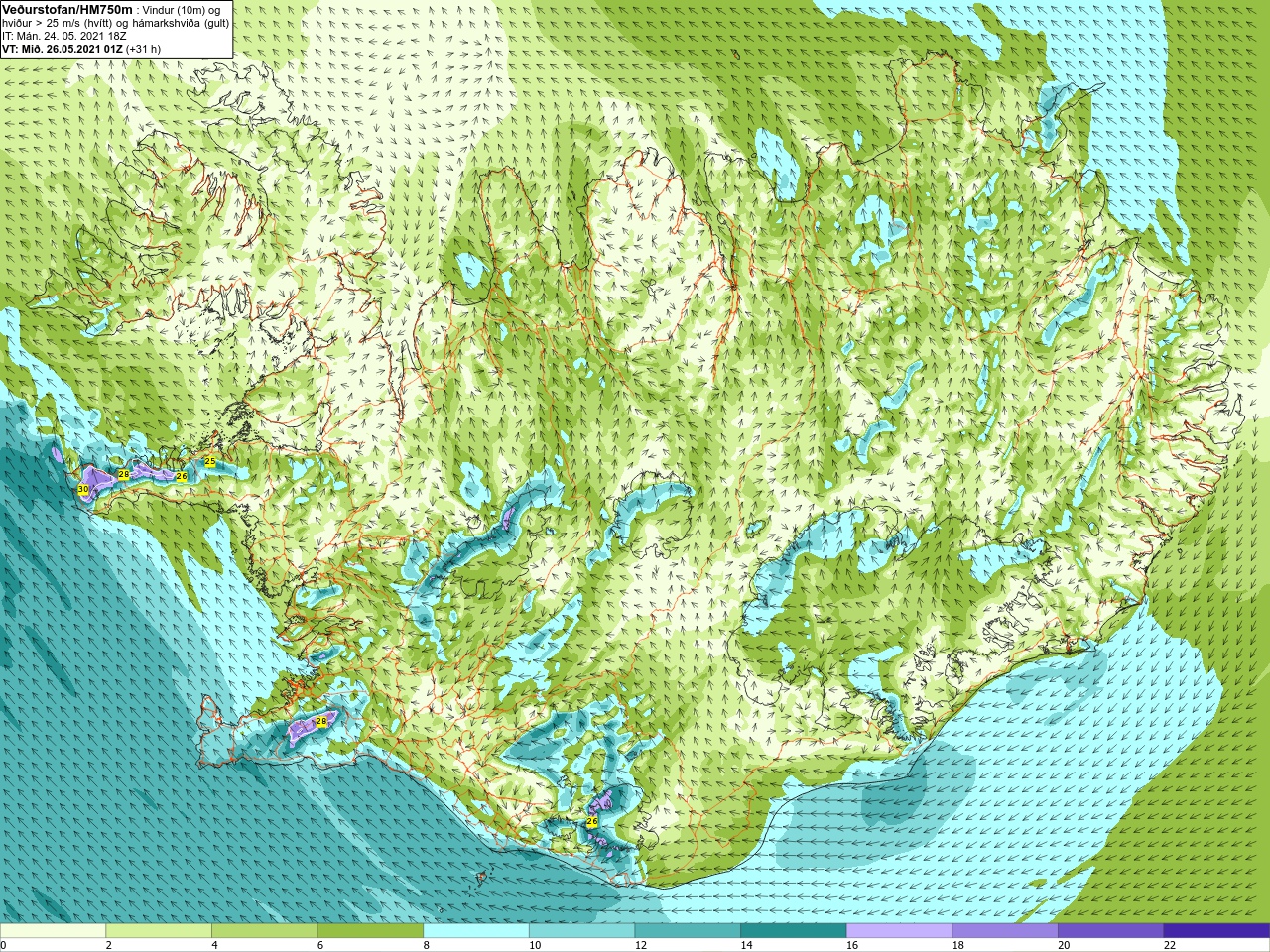Click the legend scale label "16"

coord(852,945)
